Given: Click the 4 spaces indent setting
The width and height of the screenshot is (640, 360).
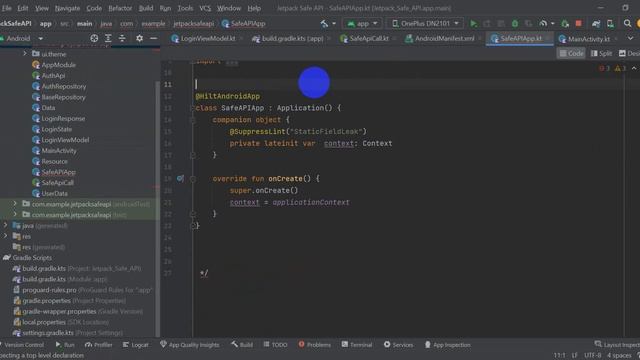Looking at the screenshot, I should pos(619,356).
